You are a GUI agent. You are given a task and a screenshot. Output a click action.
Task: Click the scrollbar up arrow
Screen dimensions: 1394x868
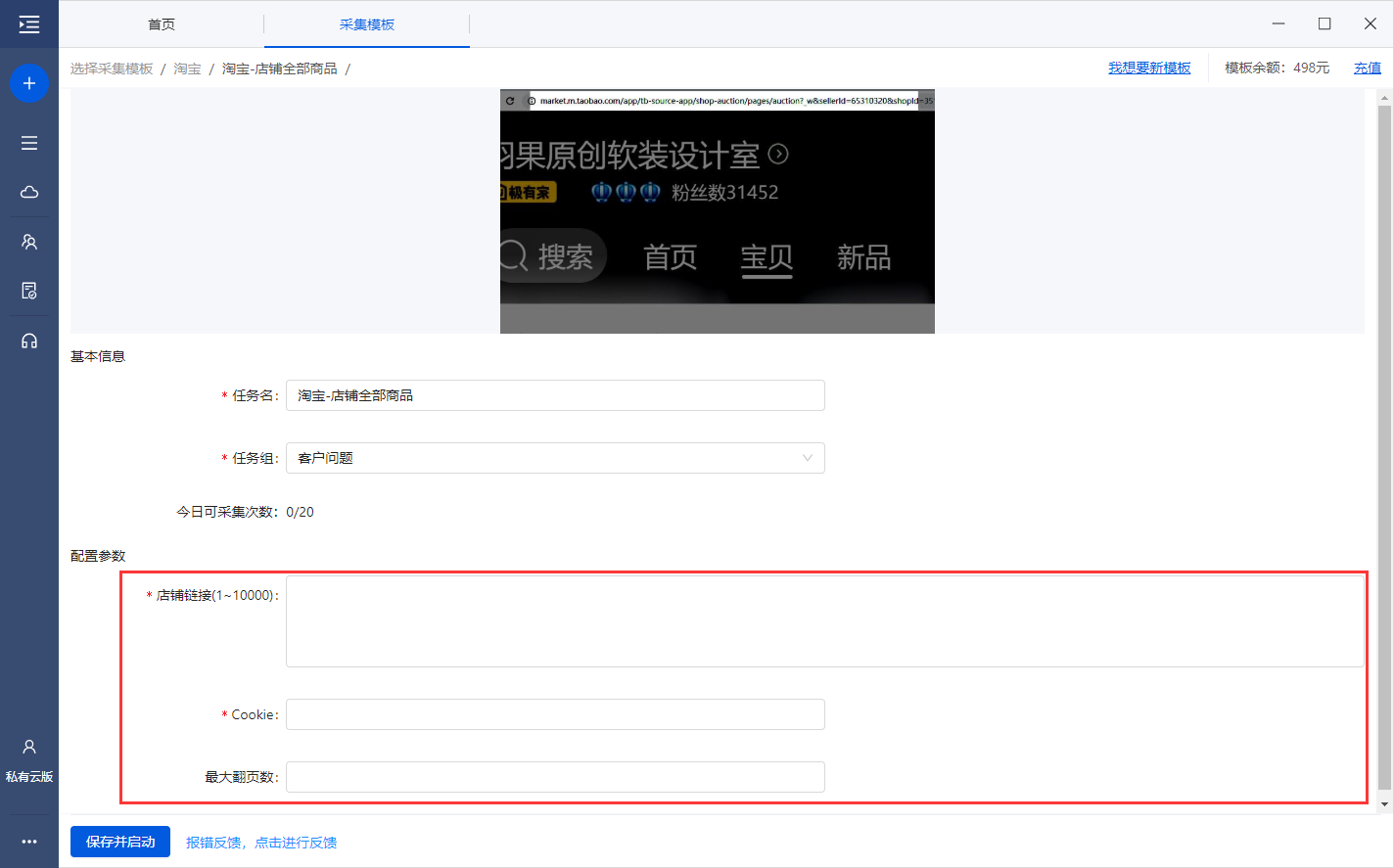pos(1384,98)
